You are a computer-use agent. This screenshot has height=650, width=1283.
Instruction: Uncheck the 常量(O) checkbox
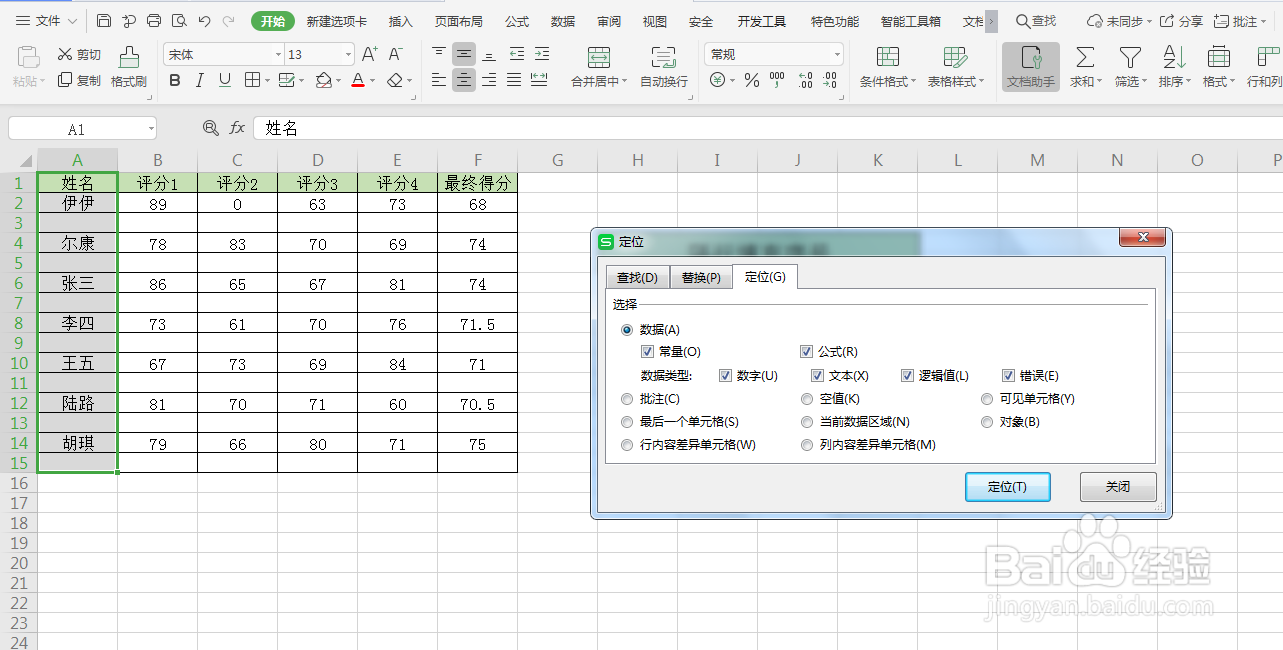[648, 352]
